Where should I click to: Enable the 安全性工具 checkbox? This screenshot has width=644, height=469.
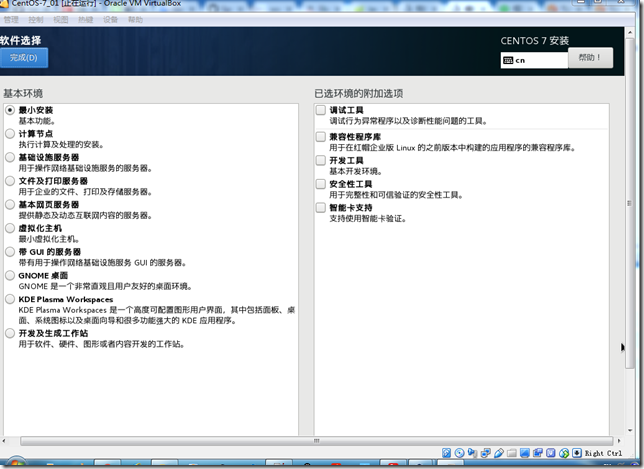[x=321, y=184]
